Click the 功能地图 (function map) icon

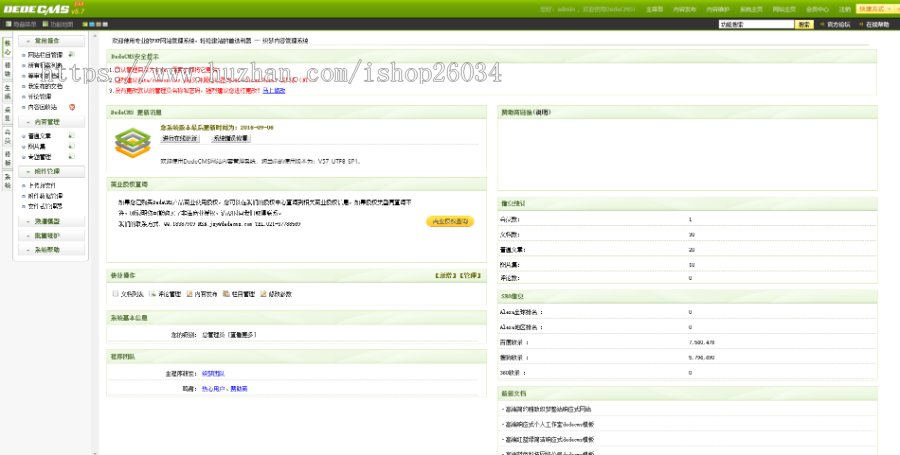click(x=45, y=24)
